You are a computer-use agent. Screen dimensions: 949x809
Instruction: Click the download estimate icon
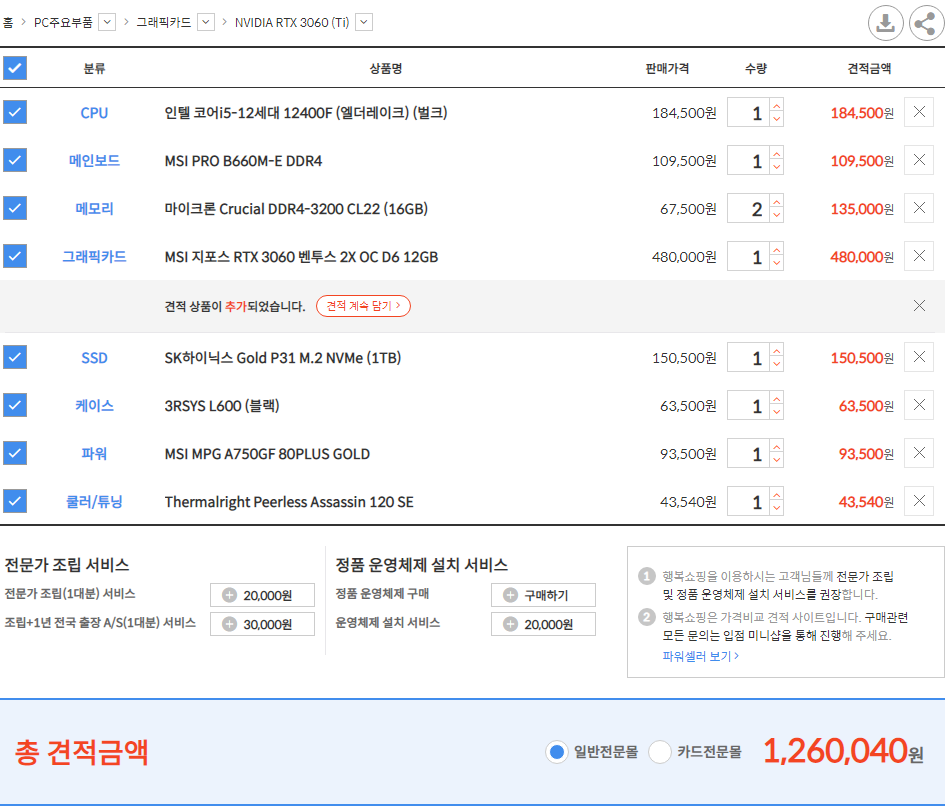click(x=885, y=24)
